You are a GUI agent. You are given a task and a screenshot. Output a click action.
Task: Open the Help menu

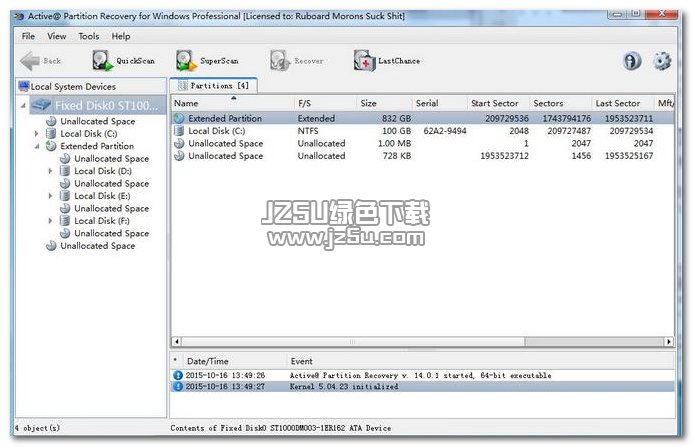121,36
